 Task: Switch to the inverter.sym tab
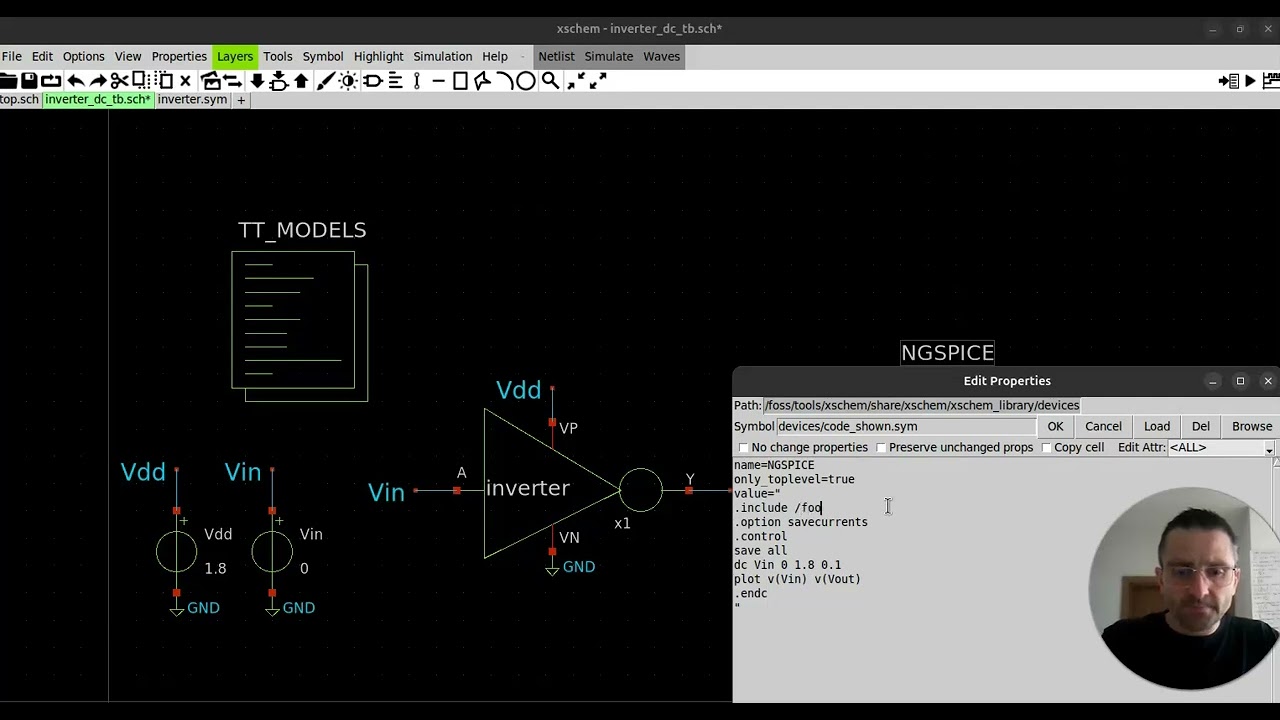(192, 100)
